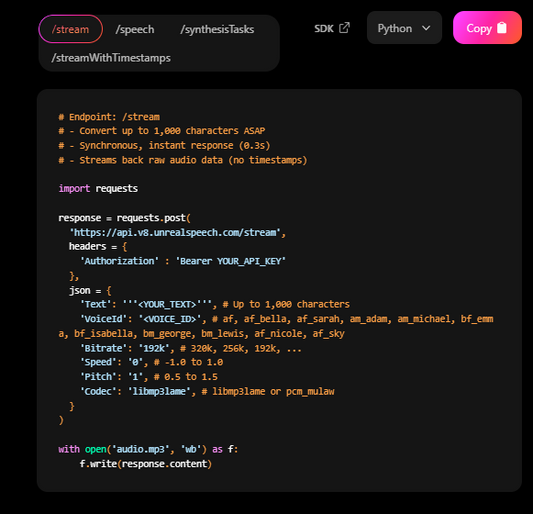Switch to the /speech endpoint tab
Screen dimensions: 533x514
(135, 29)
